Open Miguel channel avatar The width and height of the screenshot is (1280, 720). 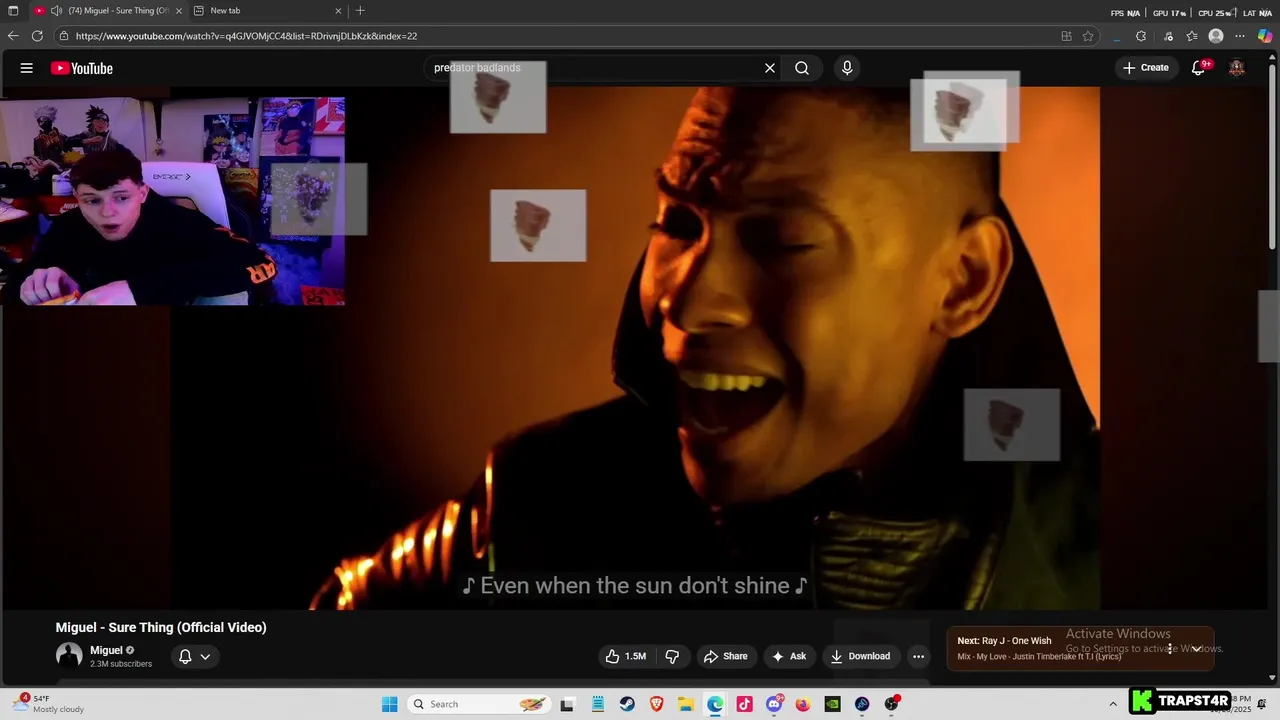pyautogui.click(x=69, y=656)
